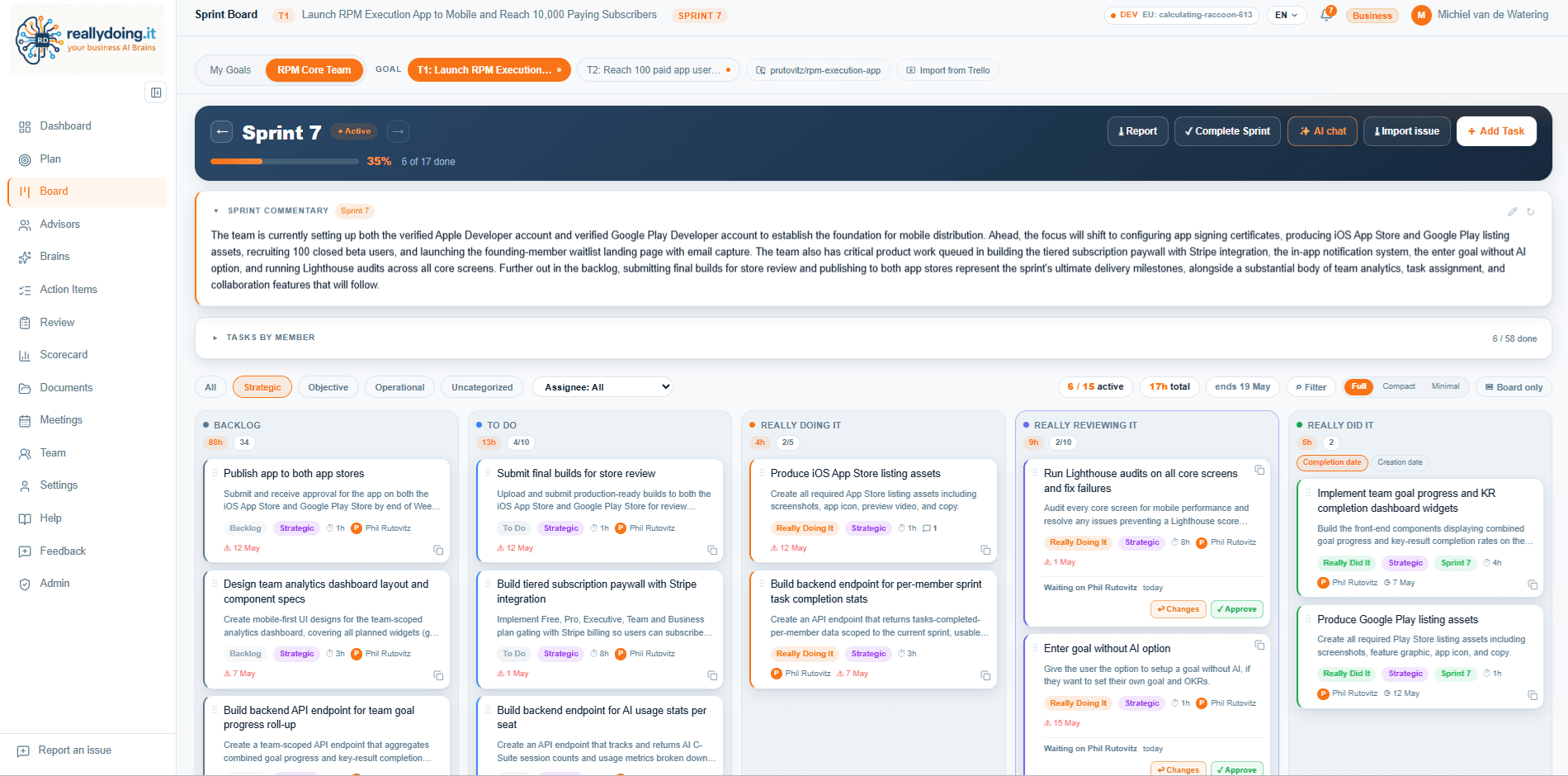This screenshot has width=1568, height=776.
Task: Copy 'Produce iOS App Store listing assets' card
Action: 985,550
